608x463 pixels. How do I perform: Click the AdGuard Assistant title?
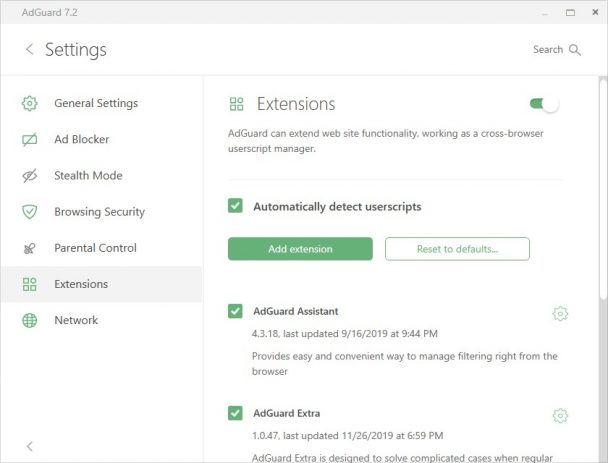point(295,311)
